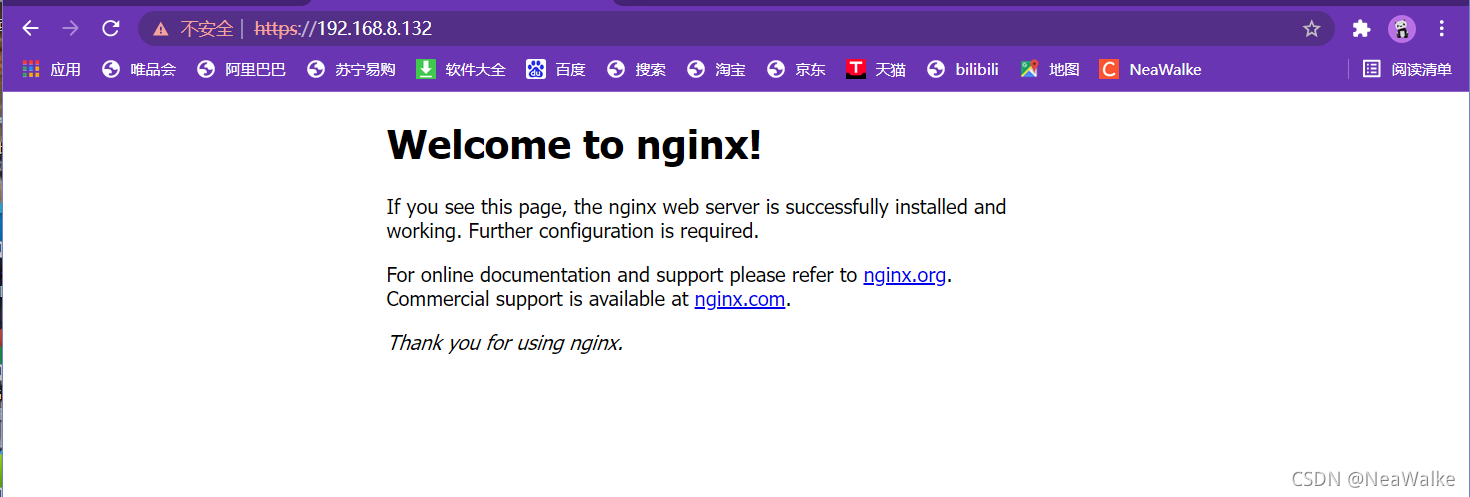Viewport: 1470px width, 497px height.
Task: Reload the page with the refresh icon
Action: (111, 29)
